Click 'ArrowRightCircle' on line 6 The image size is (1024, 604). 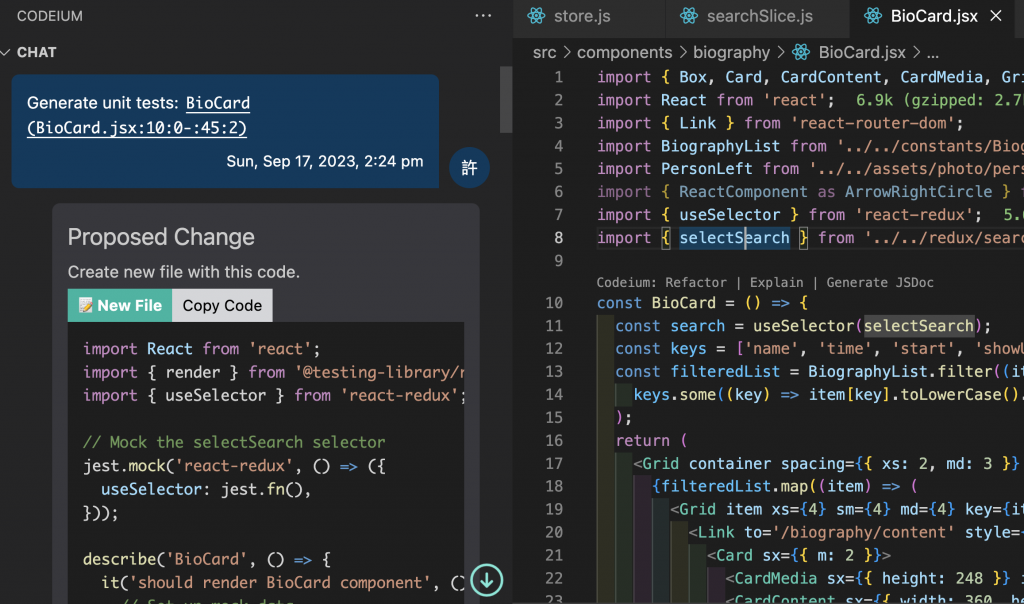[918, 192]
